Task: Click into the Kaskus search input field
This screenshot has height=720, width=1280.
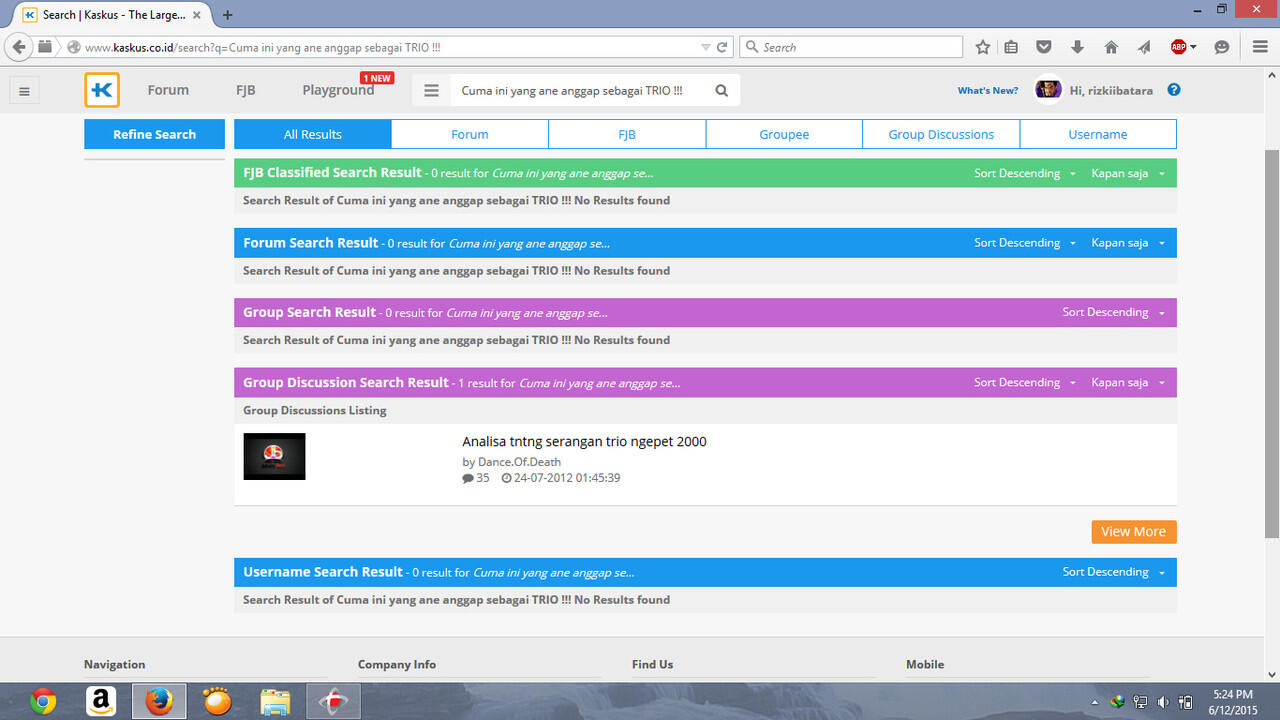Action: pyautogui.click(x=579, y=90)
